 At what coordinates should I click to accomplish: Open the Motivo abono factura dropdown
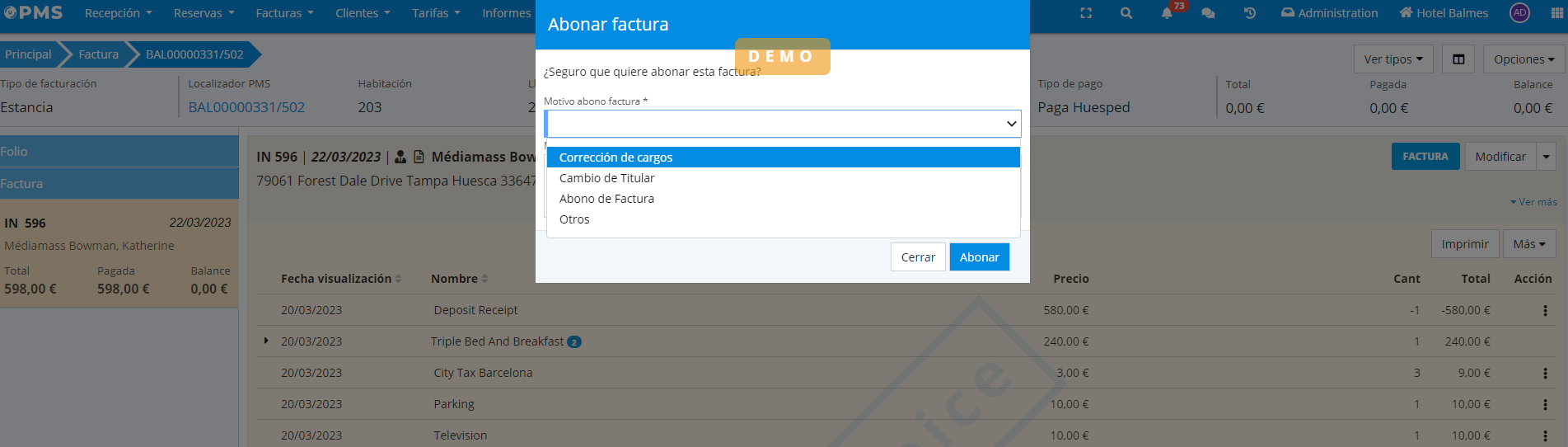[782, 124]
